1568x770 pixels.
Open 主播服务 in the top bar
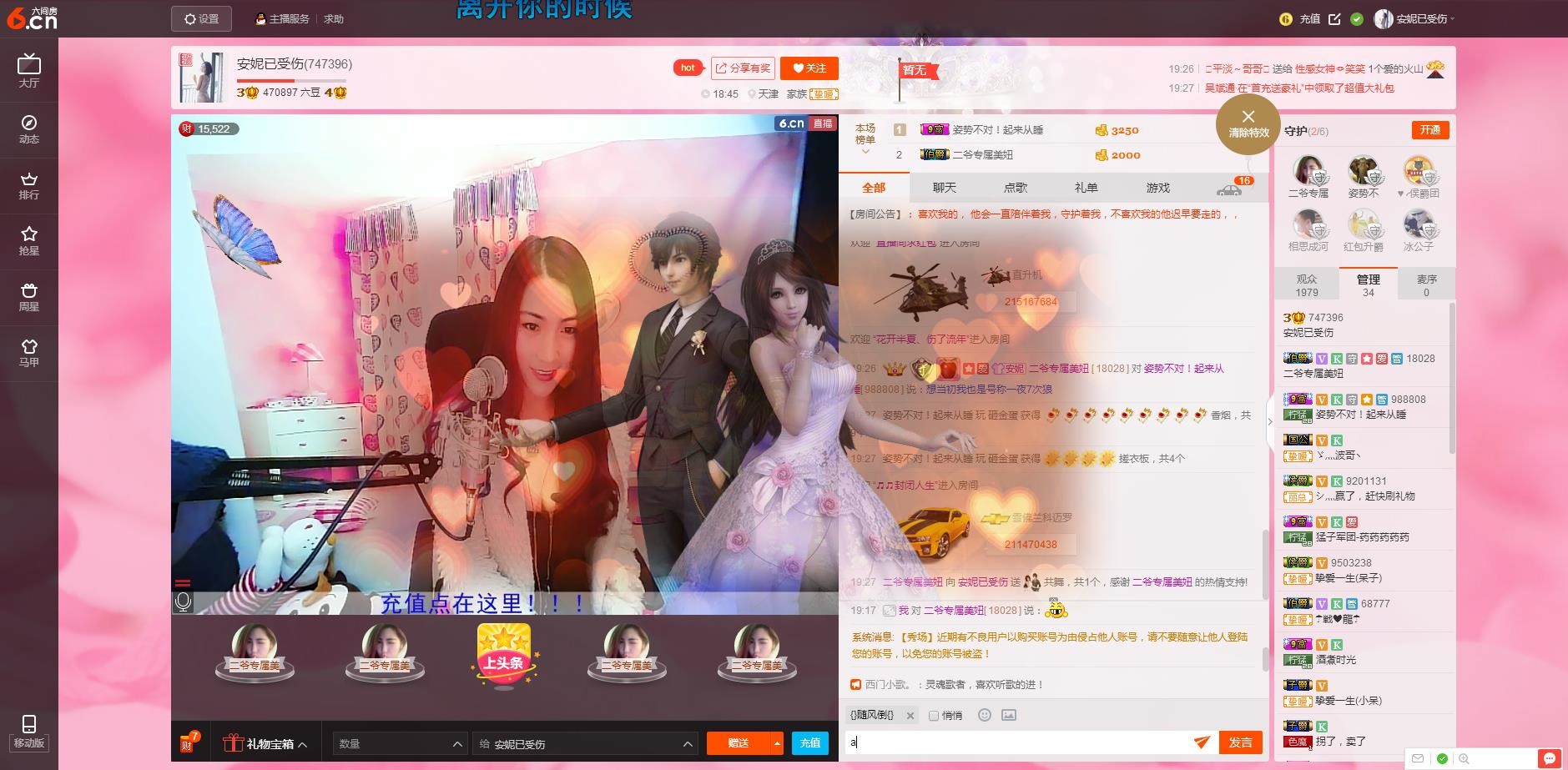(x=283, y=18)
